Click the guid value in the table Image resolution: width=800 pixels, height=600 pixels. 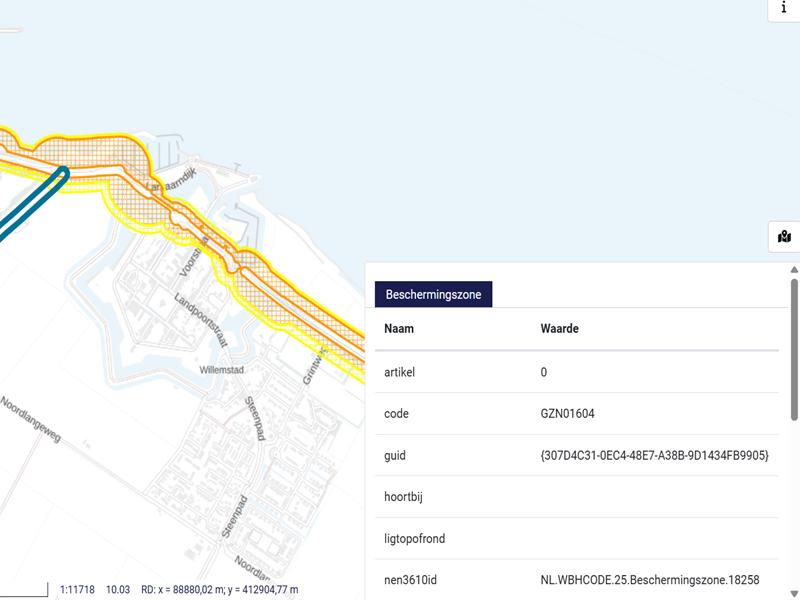tap(654, 455)
